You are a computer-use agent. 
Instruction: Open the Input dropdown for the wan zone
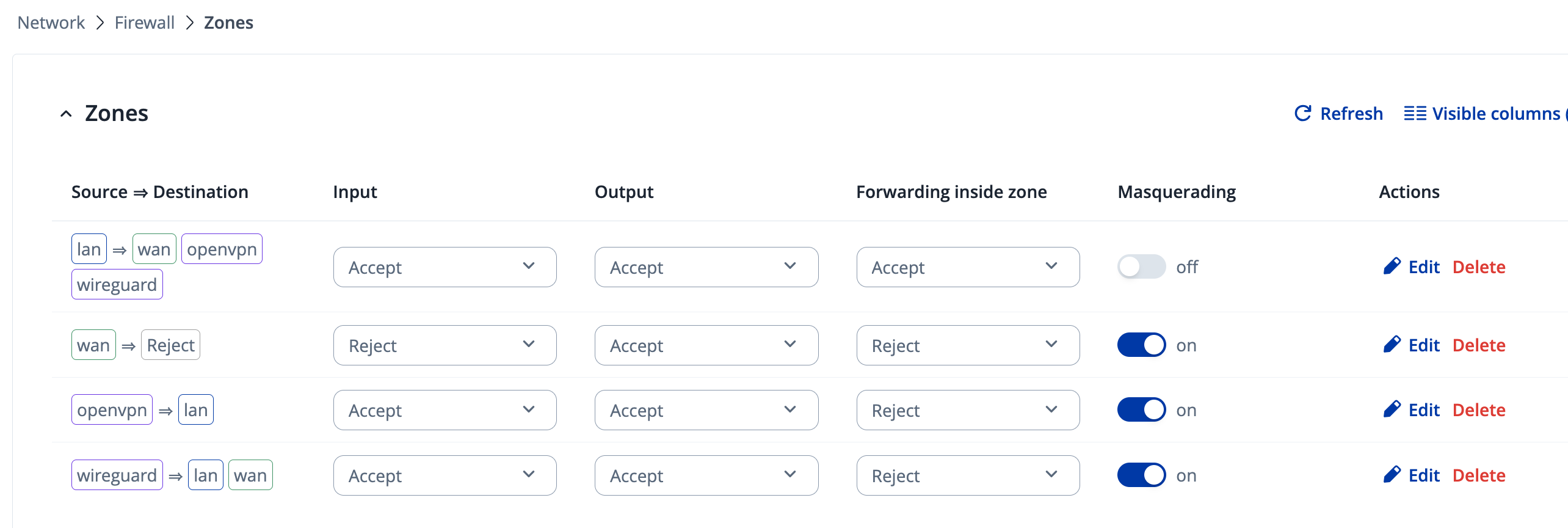445,345
